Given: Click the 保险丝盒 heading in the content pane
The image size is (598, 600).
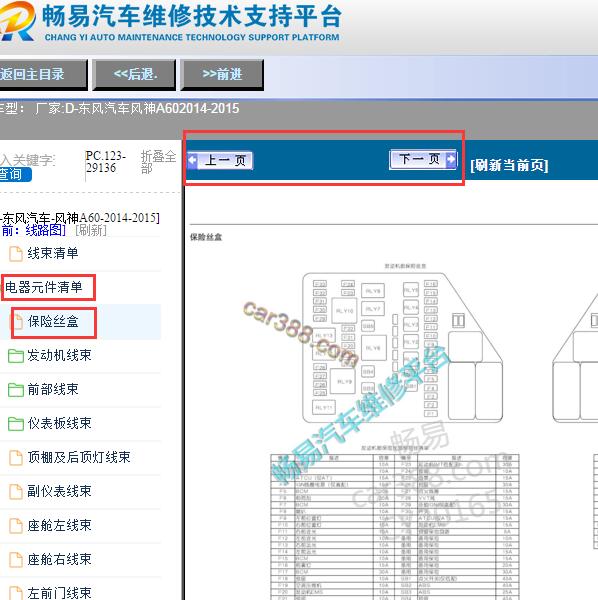Looking at the screenshot, I should 206,237.
